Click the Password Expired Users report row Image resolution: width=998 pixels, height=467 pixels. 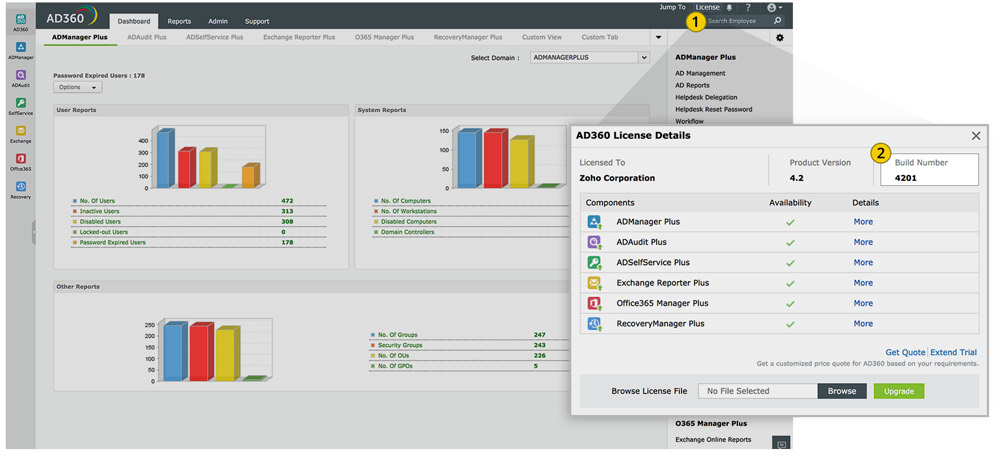199,243
